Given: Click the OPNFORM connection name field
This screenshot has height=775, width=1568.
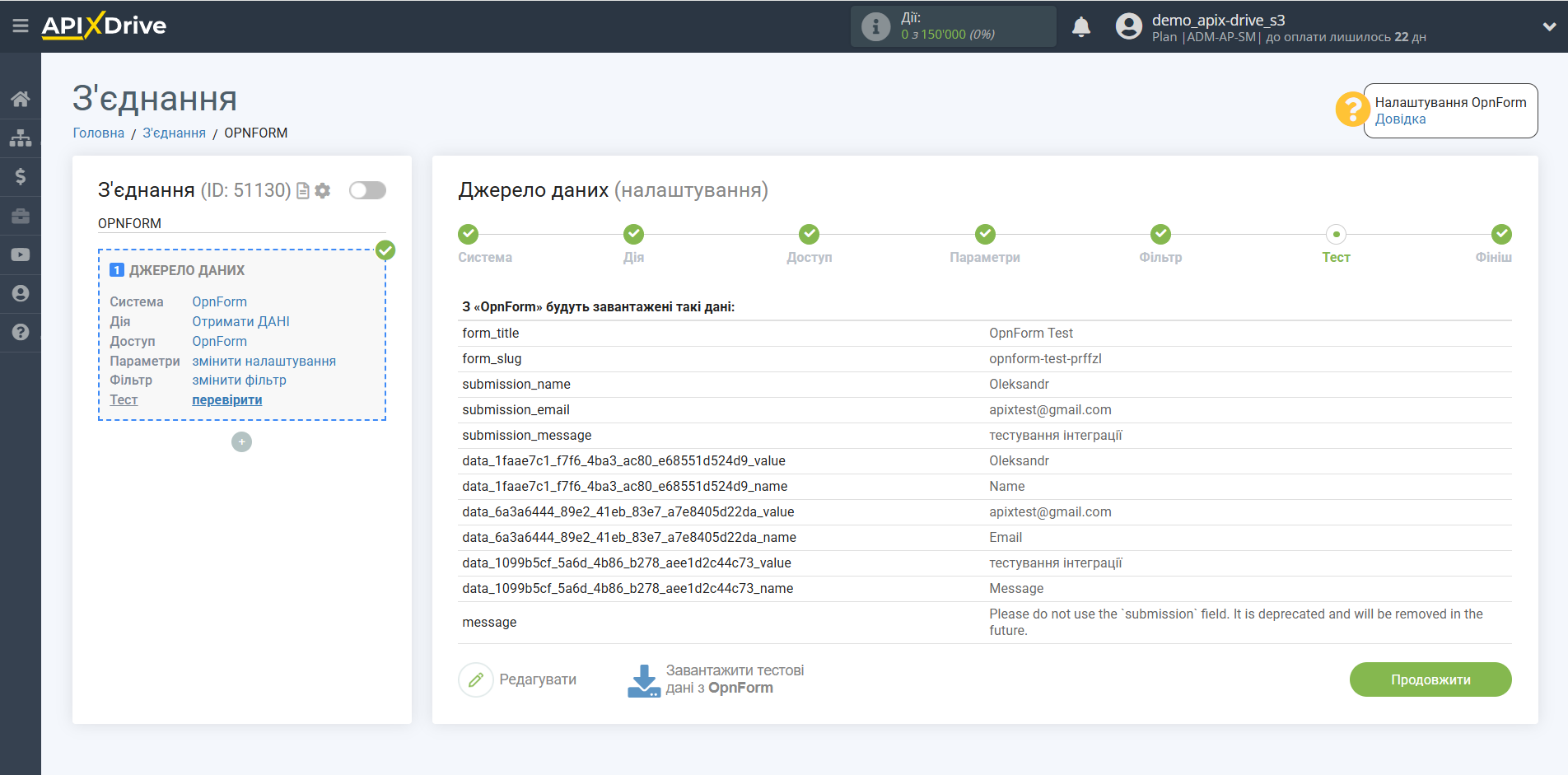Looking at the screenshot, I should (x=241, y=223).
